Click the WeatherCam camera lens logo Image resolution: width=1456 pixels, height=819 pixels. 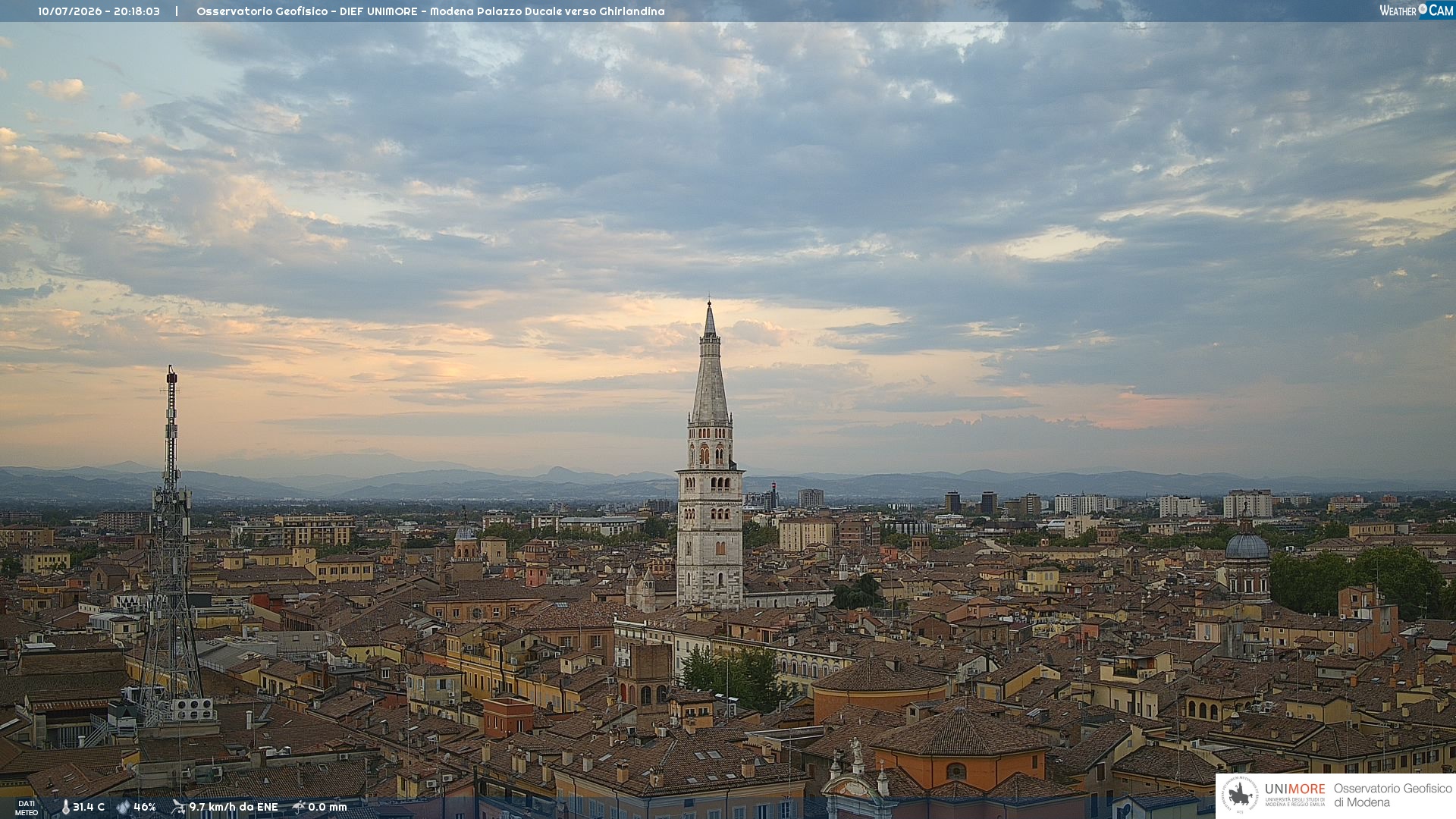coord(1423,9)
